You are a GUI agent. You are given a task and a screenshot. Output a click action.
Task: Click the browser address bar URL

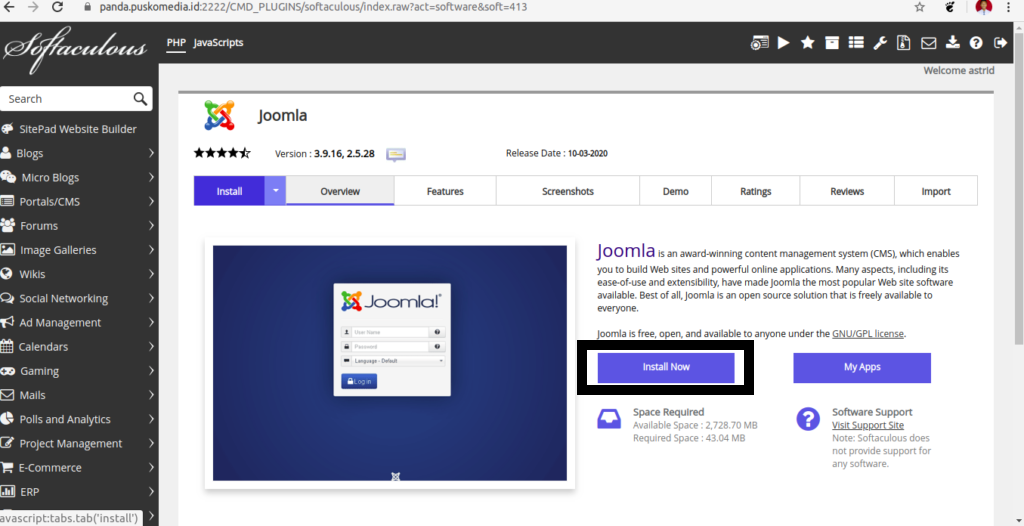point(313,7)
